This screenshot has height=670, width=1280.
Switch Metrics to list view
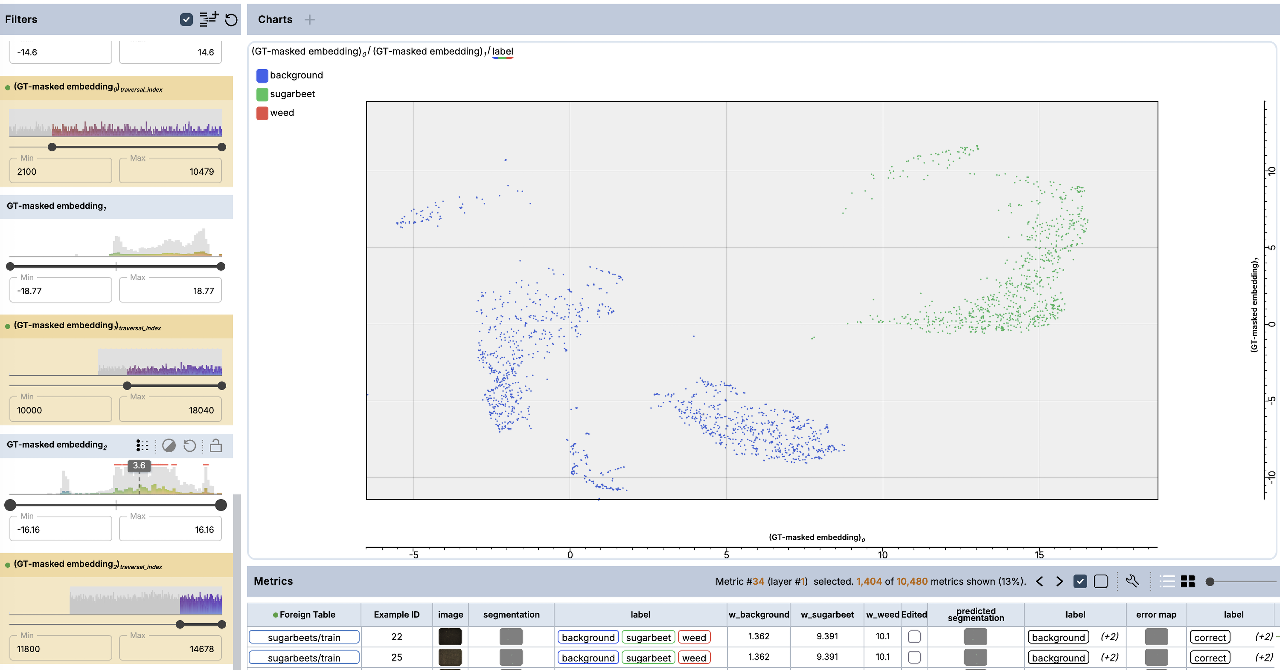coord(1167,581)
